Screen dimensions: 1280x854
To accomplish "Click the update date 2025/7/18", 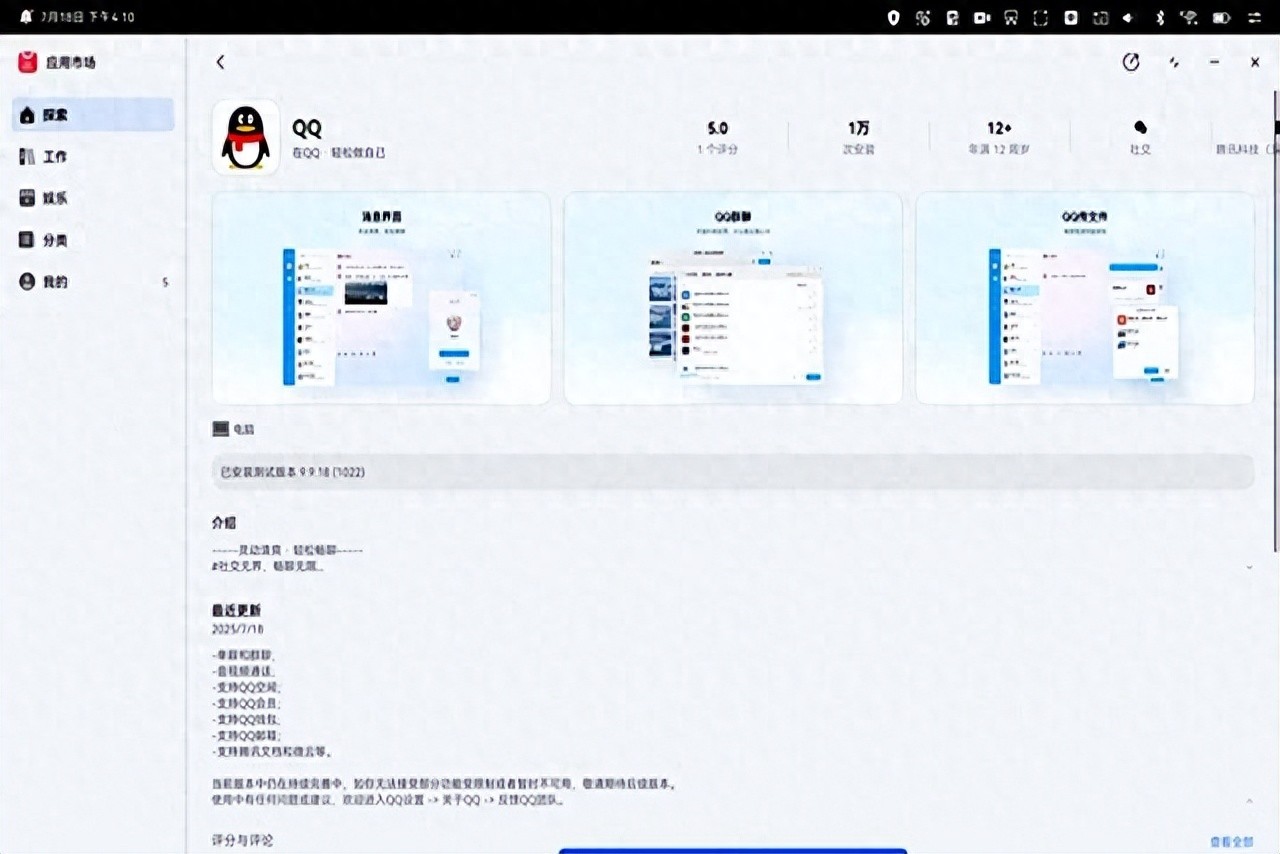I will 237,630.
